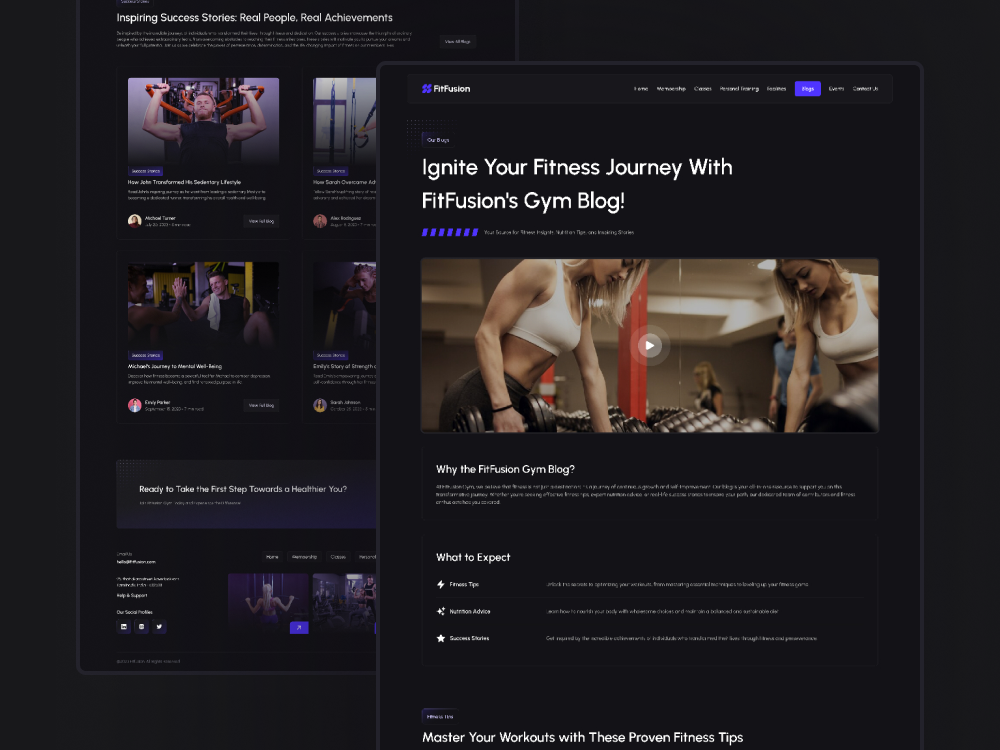This screenshot has height=750, width=1000.
Task: Click Michael Turner's author avatar
Action: pyautogui.click(x=134, y=221)
